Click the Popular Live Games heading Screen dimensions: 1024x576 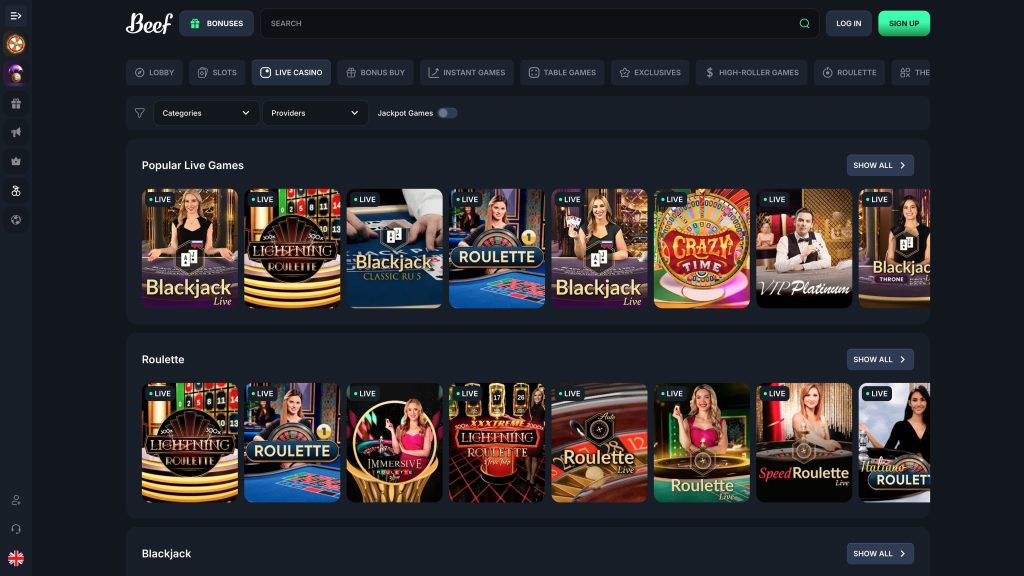pyautogui.click(x=193, y=165)
